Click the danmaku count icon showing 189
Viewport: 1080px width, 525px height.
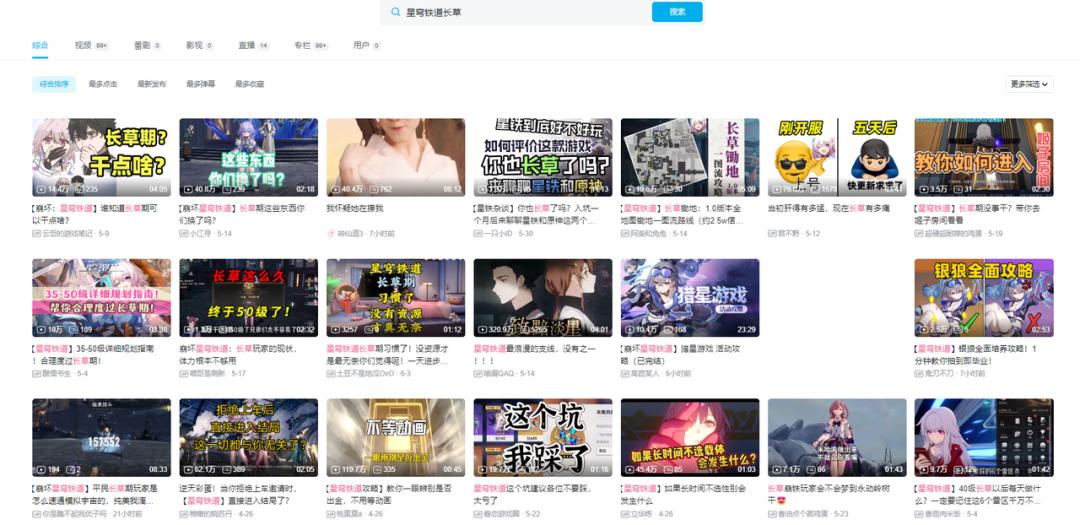[74, 329]
